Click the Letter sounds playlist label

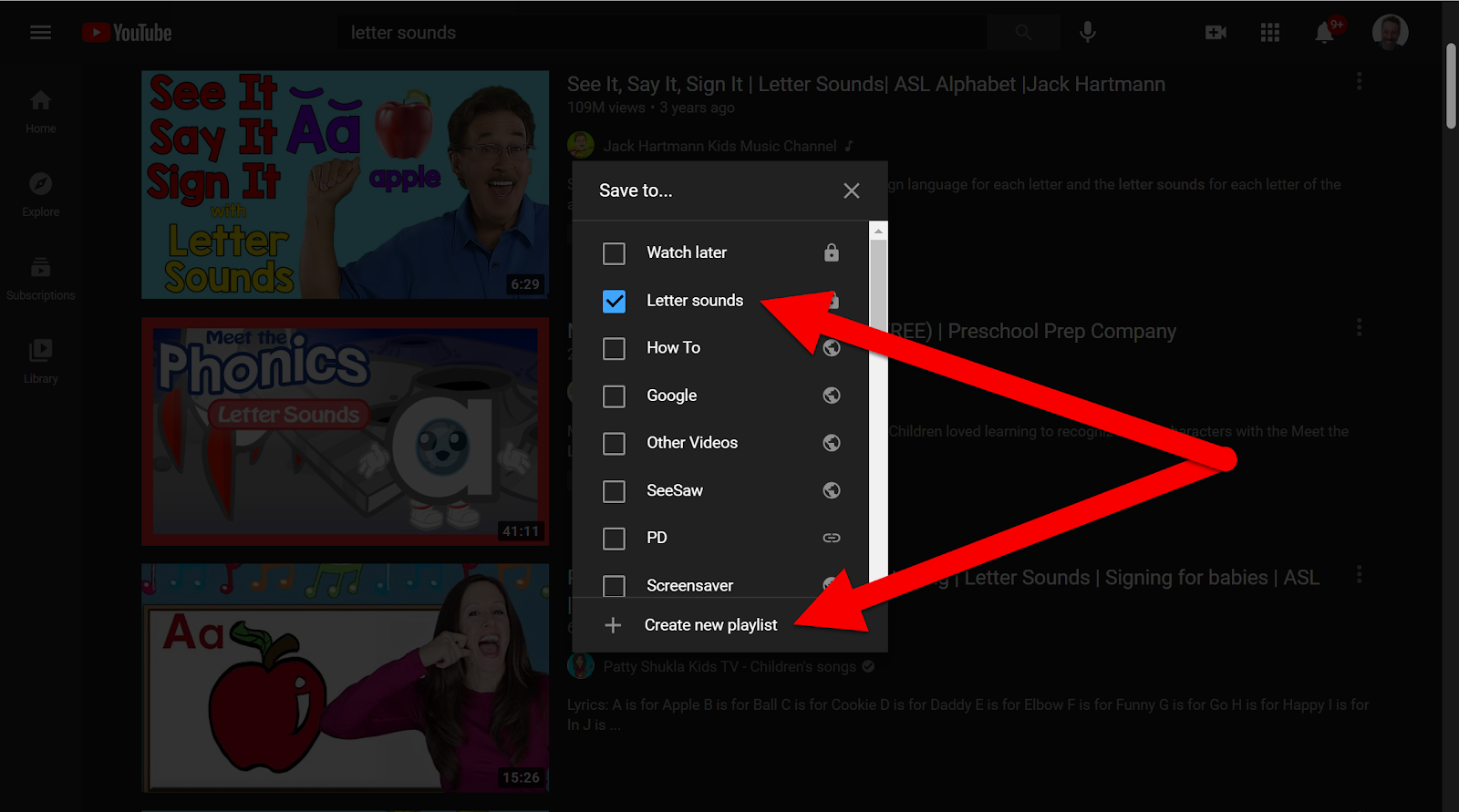[695, 300]
